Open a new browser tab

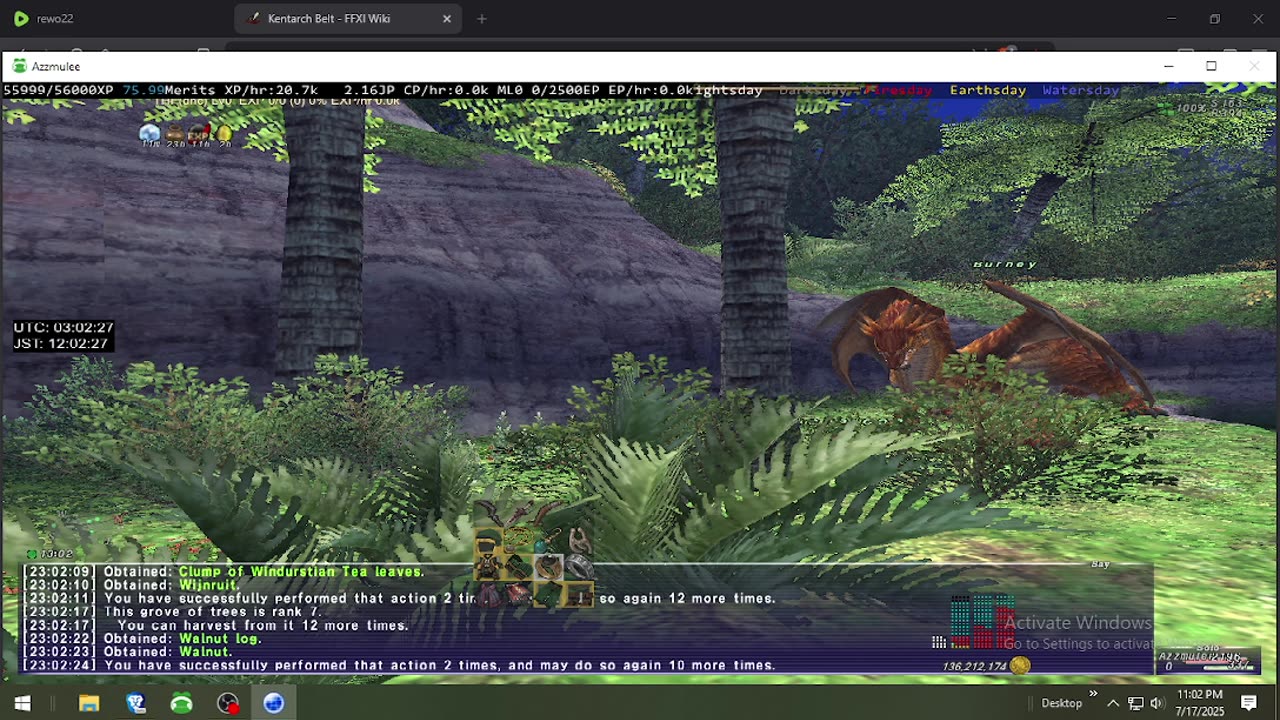482,18
